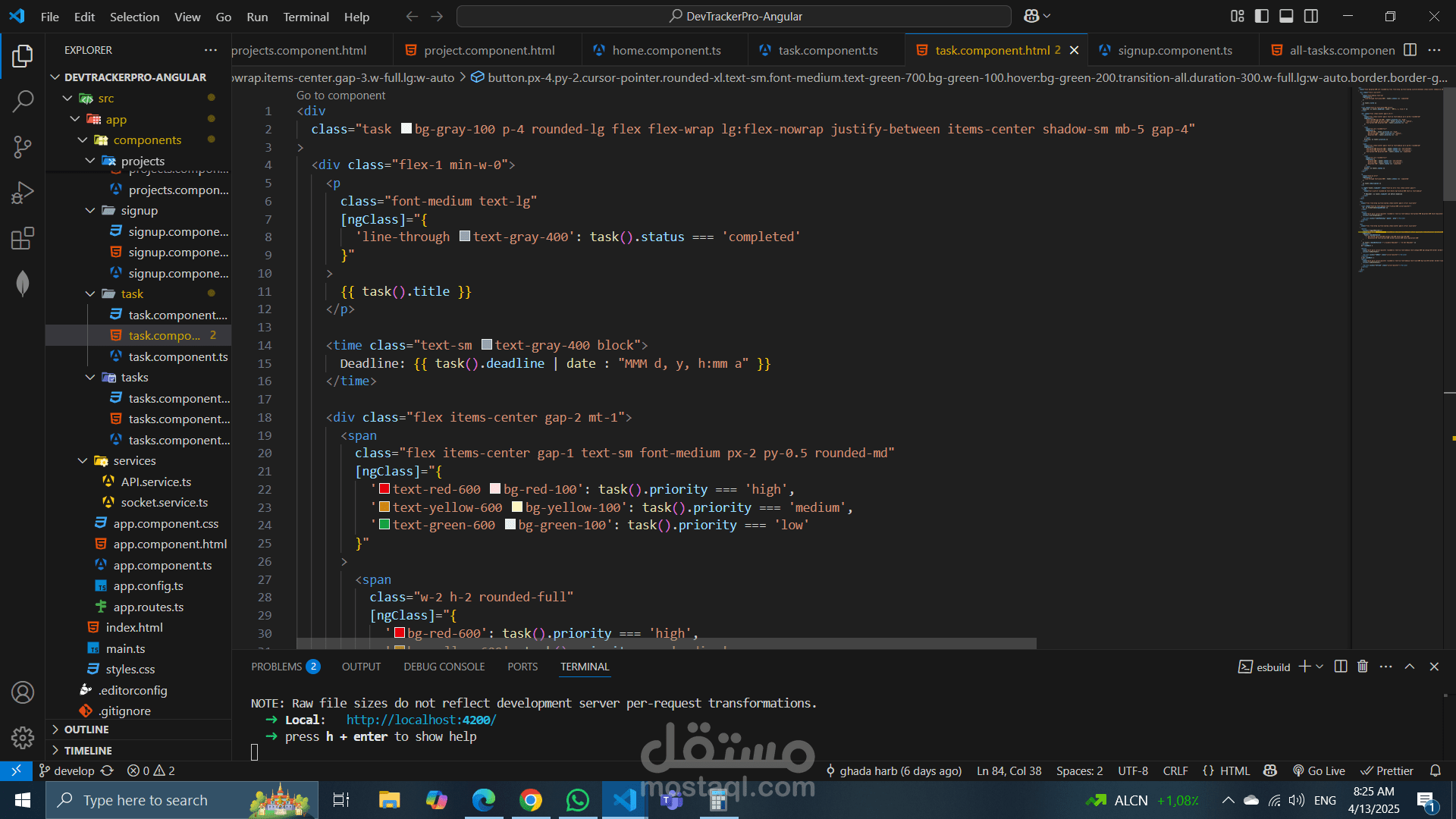Open the Extensions view
This screenshot has width=1456, height=819.
coord(23,239)
